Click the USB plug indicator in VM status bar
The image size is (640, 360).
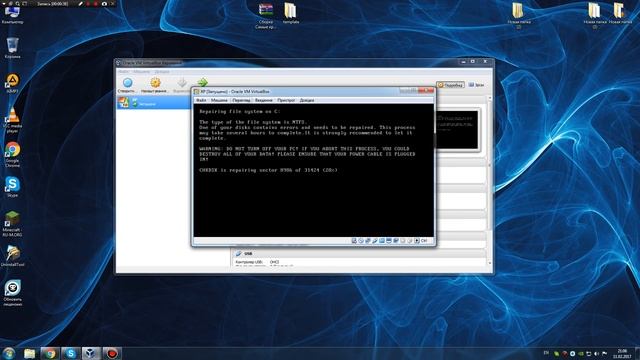tap(375, 241)
